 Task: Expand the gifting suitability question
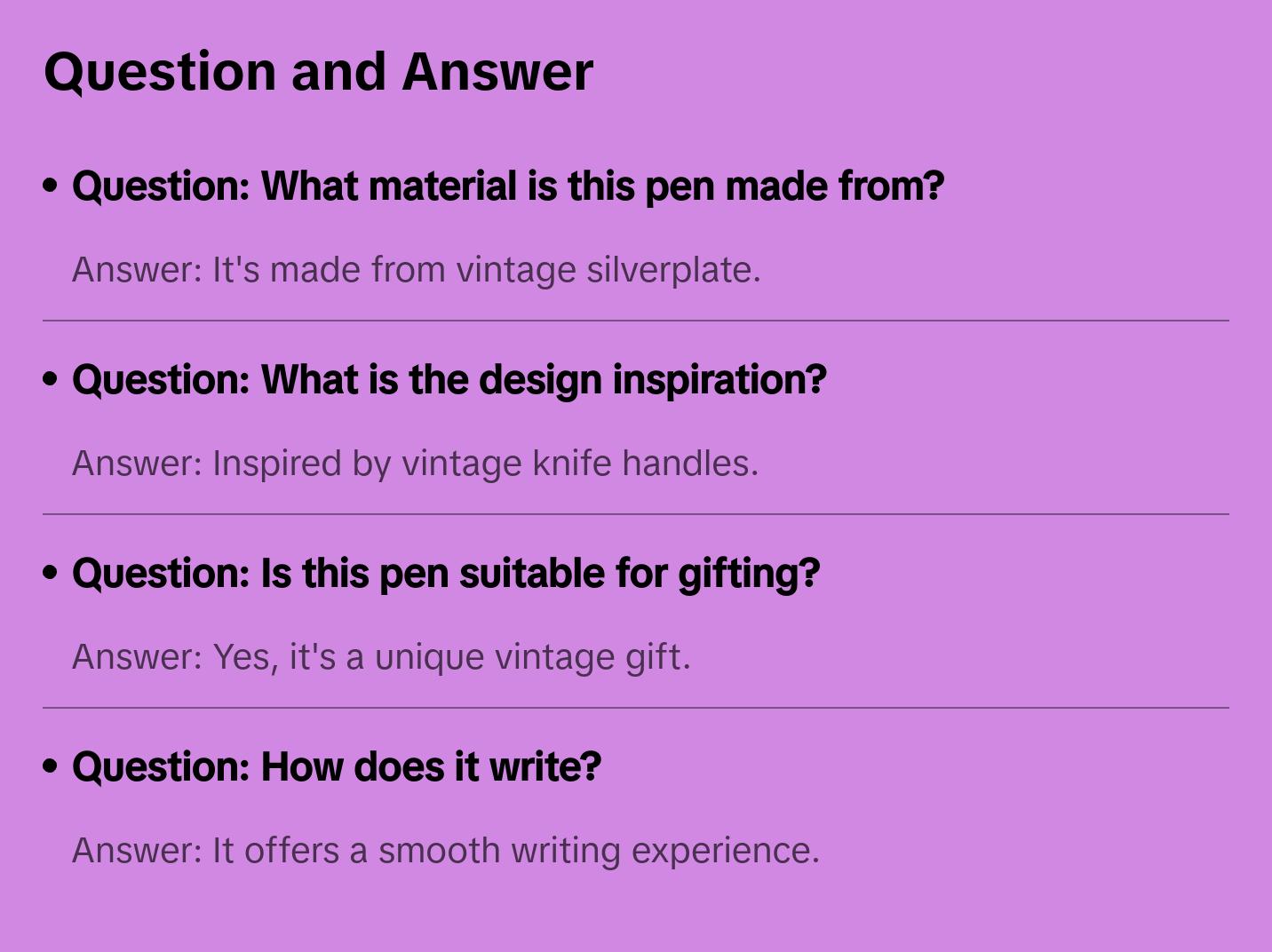tap(445, 574)
